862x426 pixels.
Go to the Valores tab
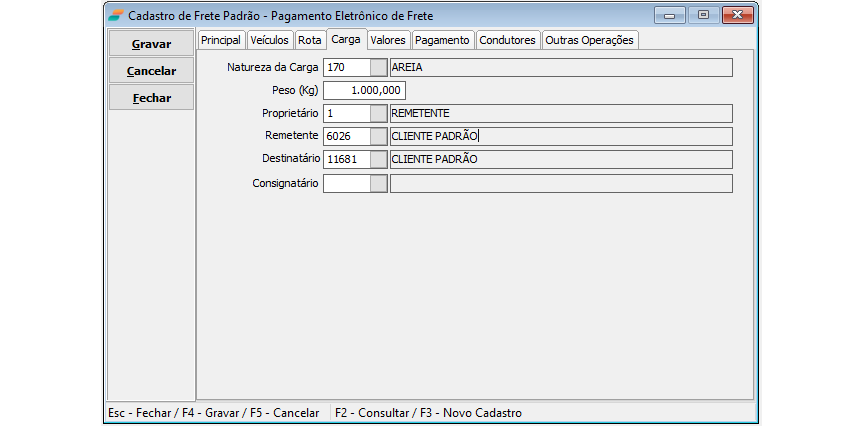coord(388,40)
